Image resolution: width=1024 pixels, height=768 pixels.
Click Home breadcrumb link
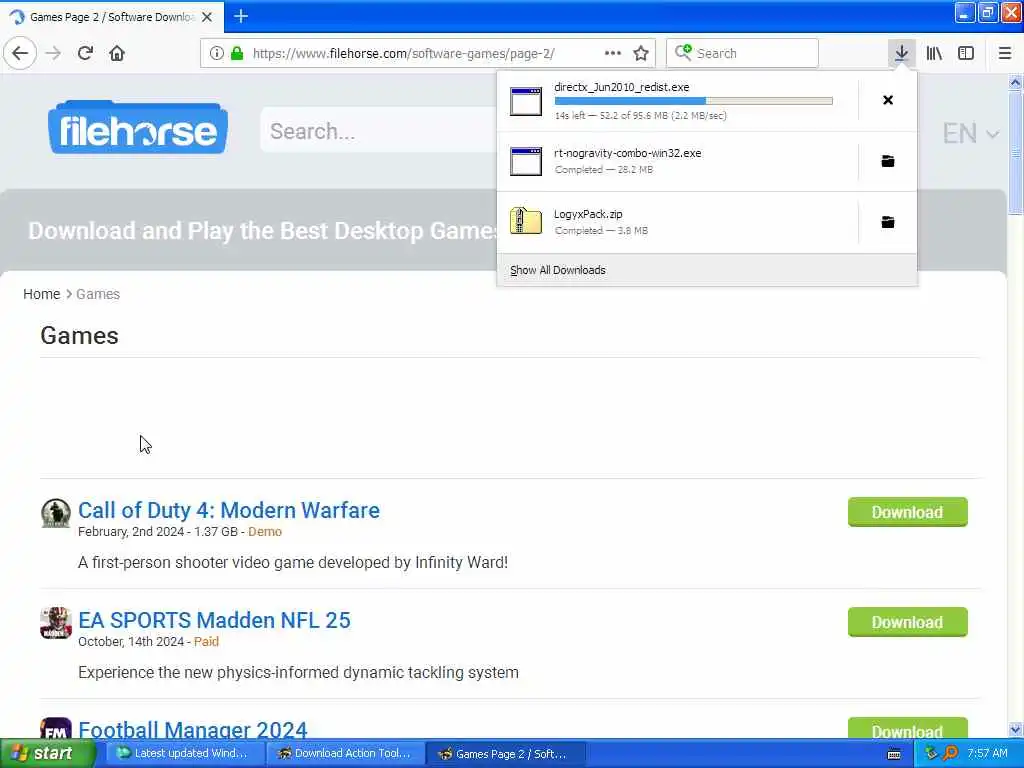pyautogui.click(x=41, y=294)
